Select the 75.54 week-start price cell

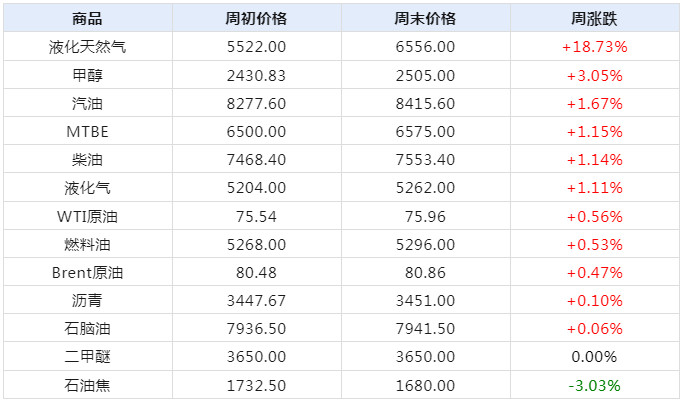[x=256, y=216]
